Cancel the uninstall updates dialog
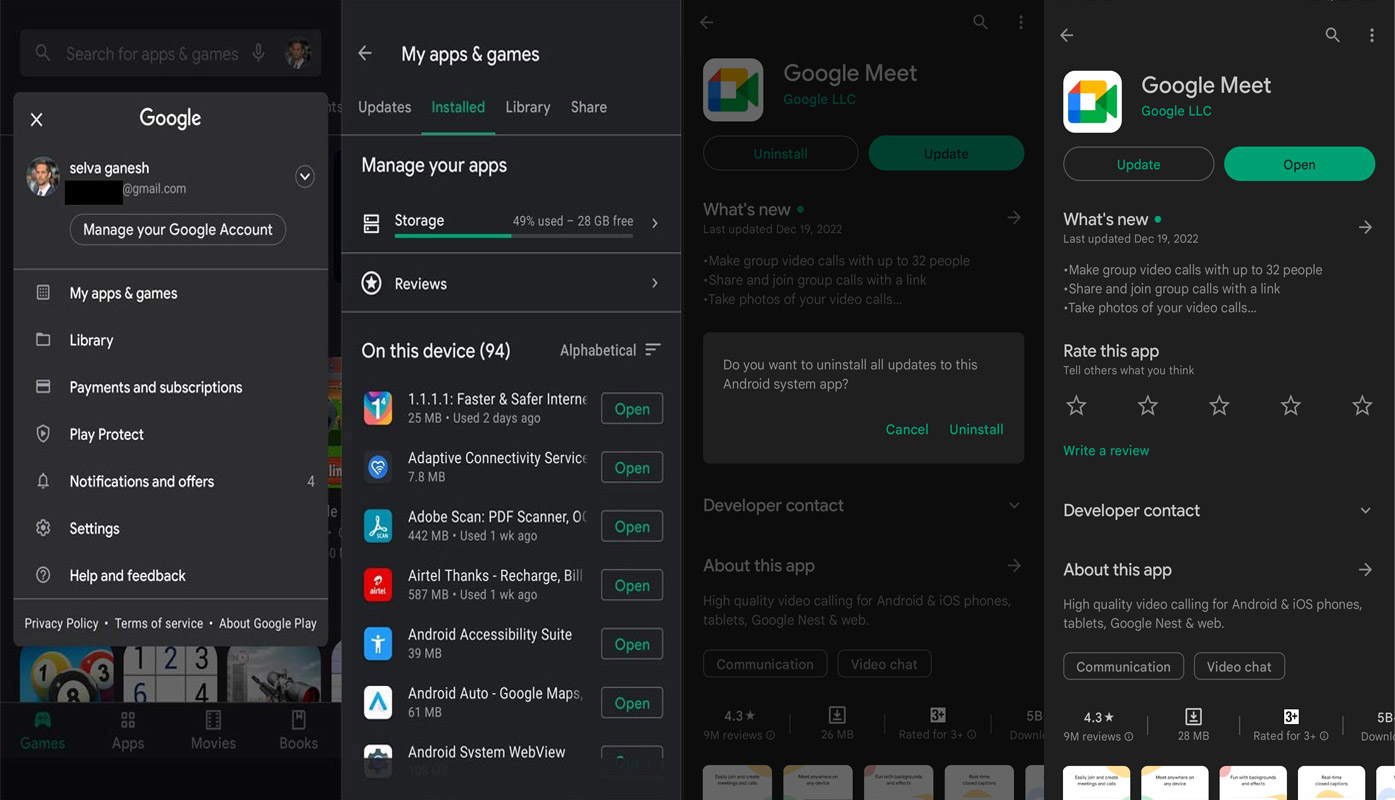The width and height of the screenshot is (1395, 800). (x=907, y=429)
